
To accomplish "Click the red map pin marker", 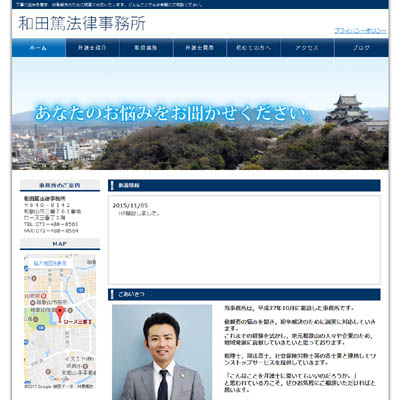I will pyautogui.click(x=60, y=314).
